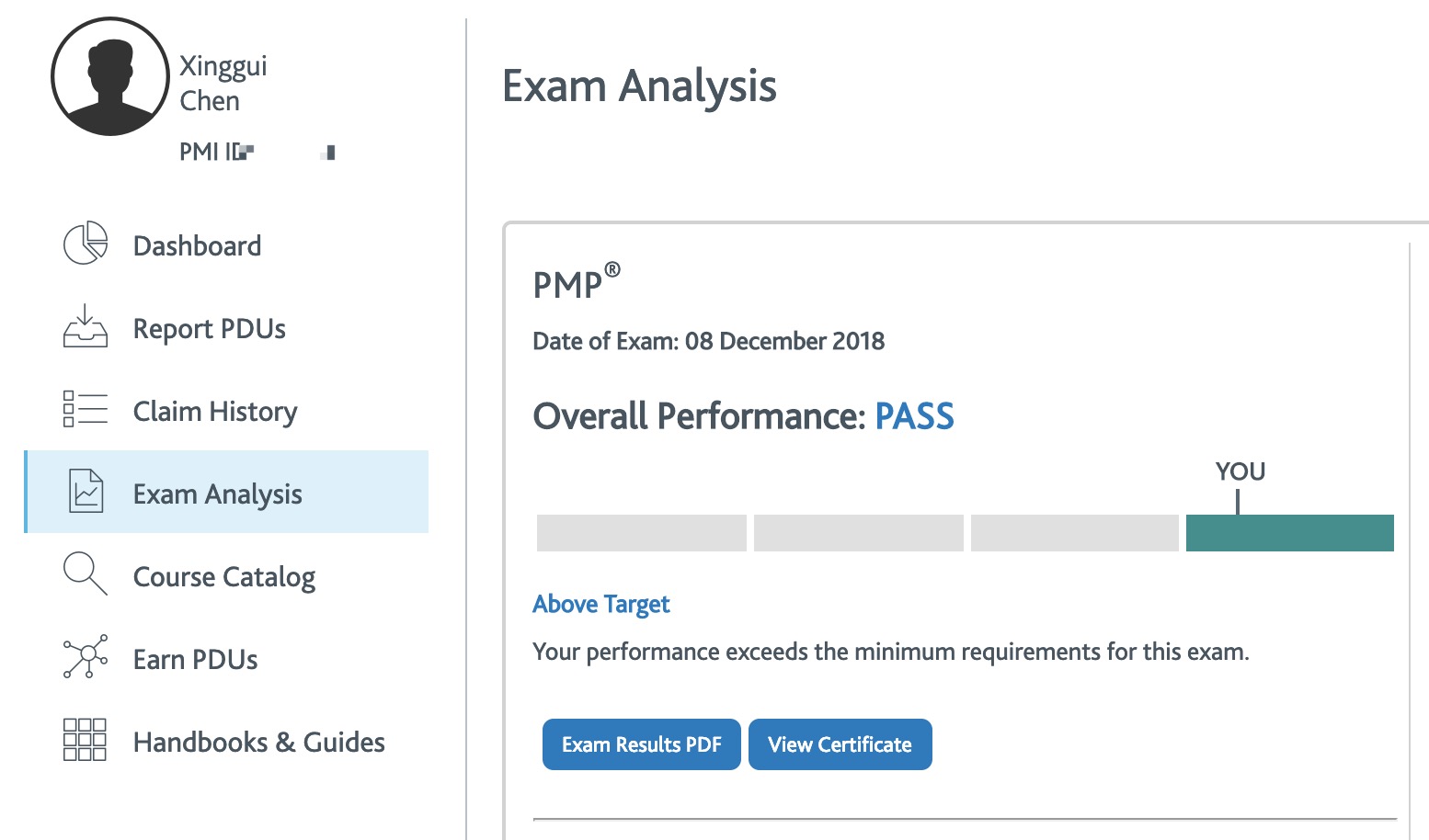Viewport: 1429px width, 840px height.
Task: Click the Above Target link
Action: 601,604
